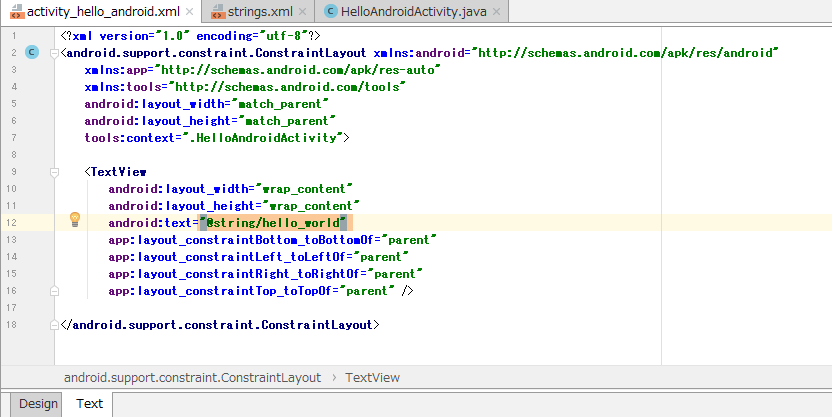The height and width of the screenshot is (417, 832).
Task: Click line number 9 in the gutter
Action: (14, 171)
